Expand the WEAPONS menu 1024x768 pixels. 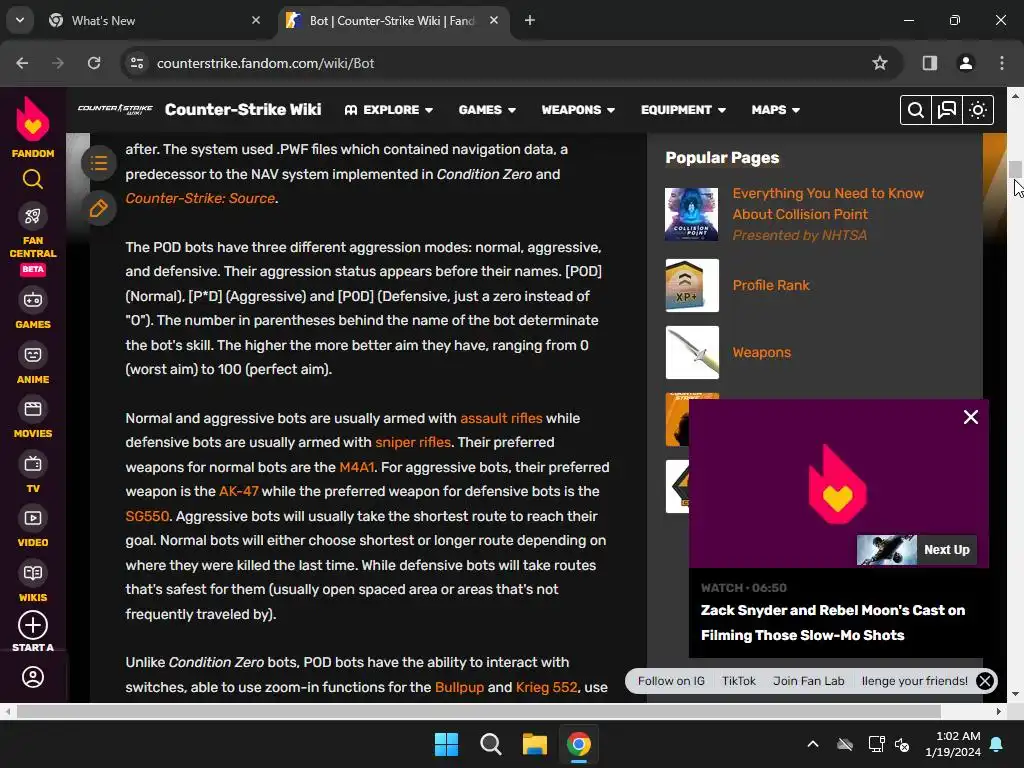[x=578, y=110]
